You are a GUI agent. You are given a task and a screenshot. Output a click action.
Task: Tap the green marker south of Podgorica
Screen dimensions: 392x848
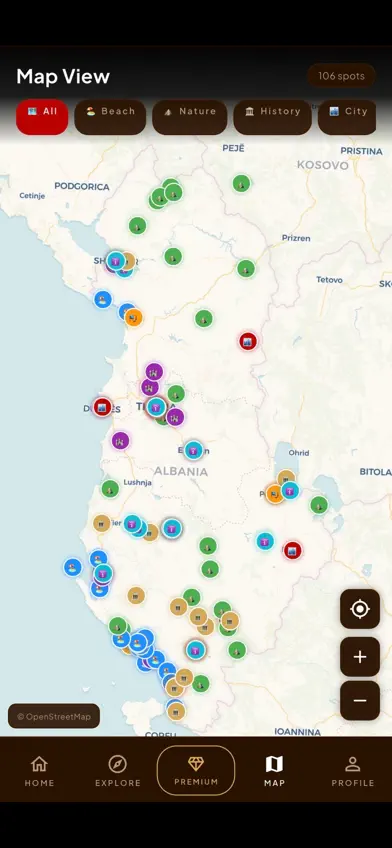coord(137,226)
